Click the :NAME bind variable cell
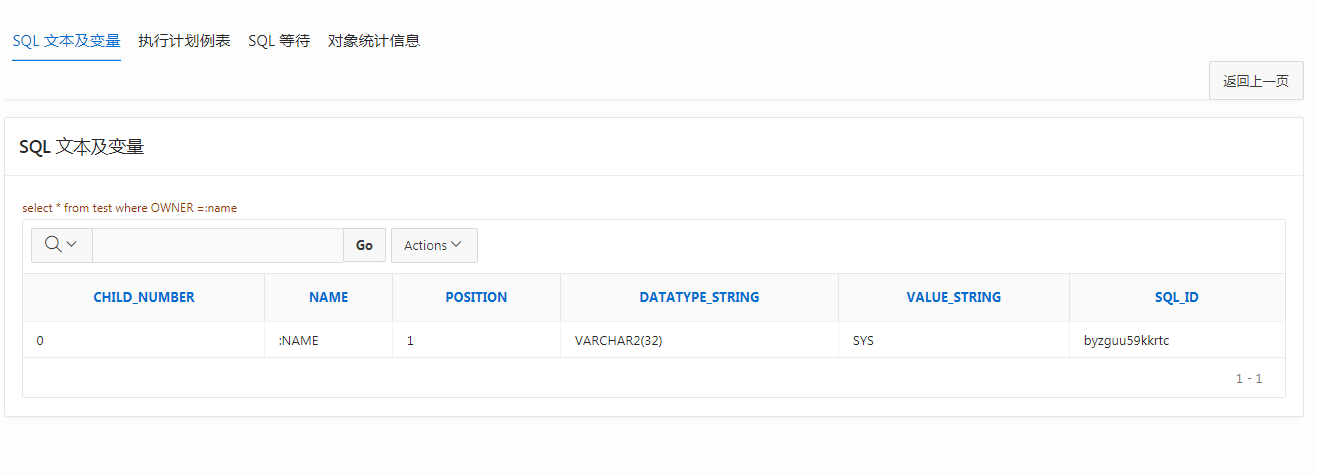1317x475 pixels. tap(298, 340)
